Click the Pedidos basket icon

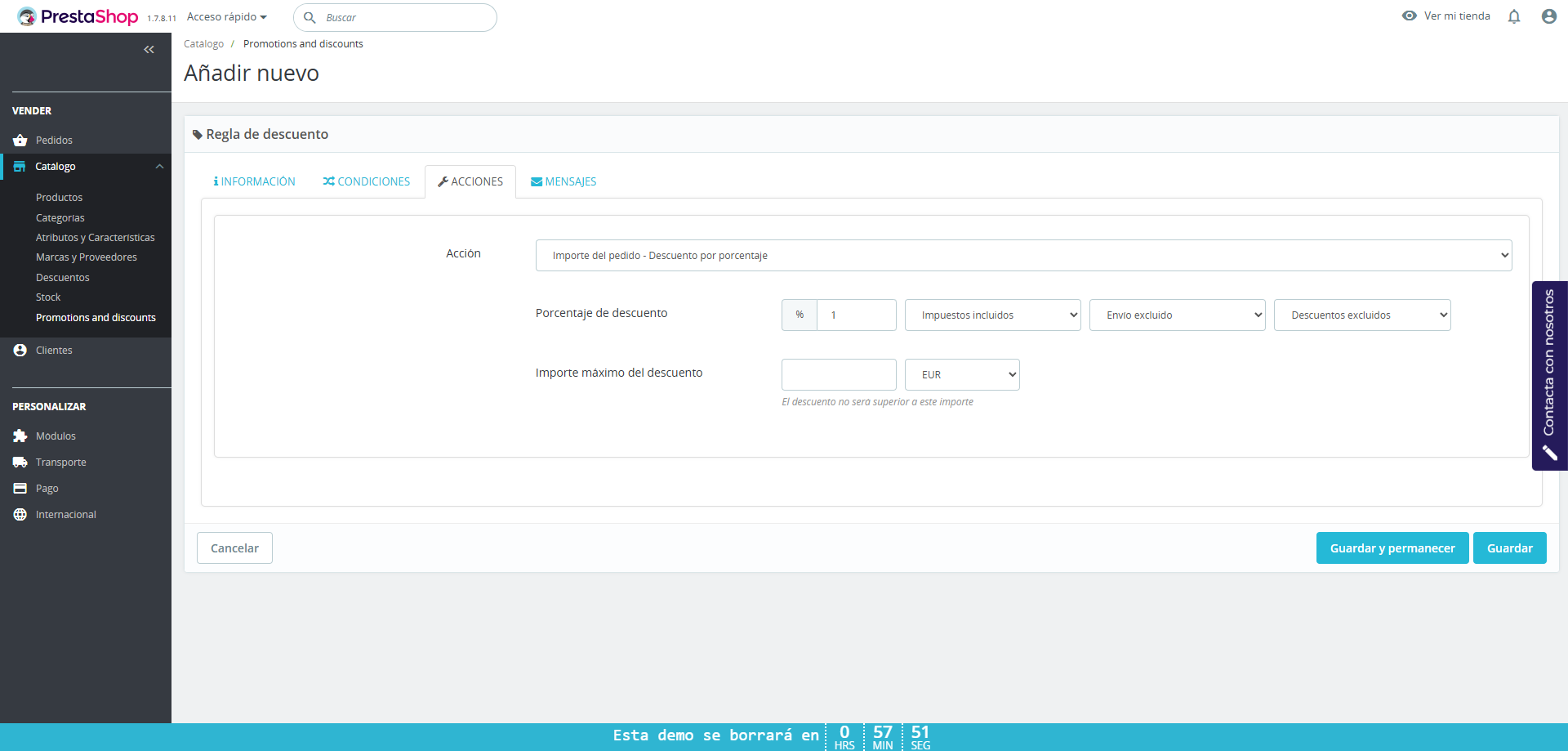(20, 141)
